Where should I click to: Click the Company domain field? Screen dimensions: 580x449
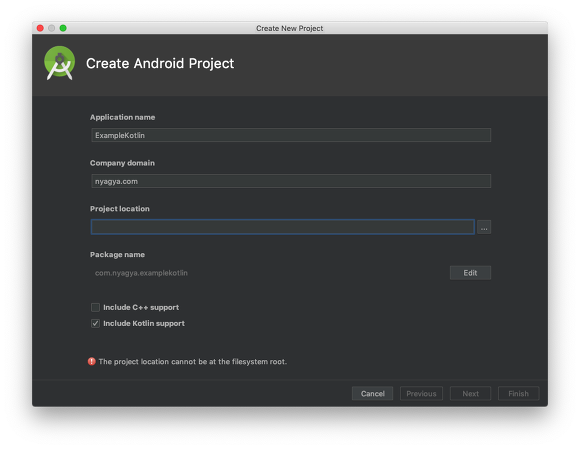tap(291, 181)
